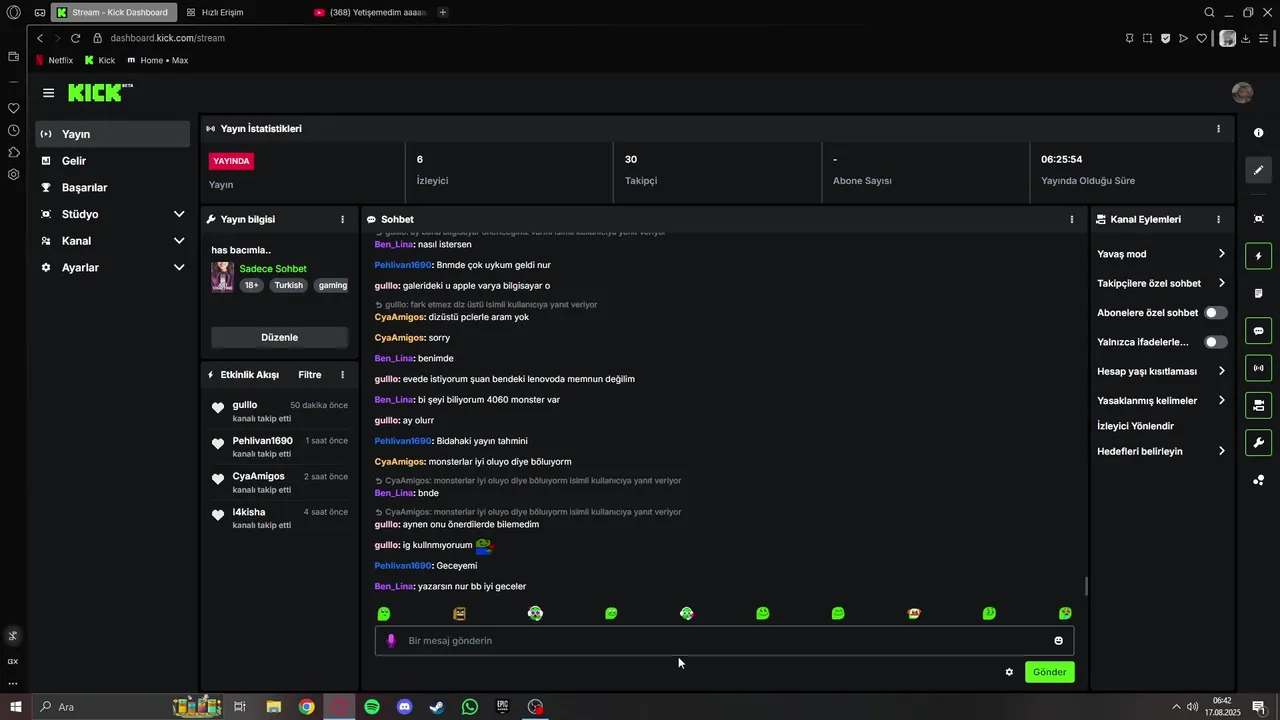Open chat settings gear next to Gönder
This screenshot has width=1280, height=720.
pyautogui.click(x=1009, y=672)
